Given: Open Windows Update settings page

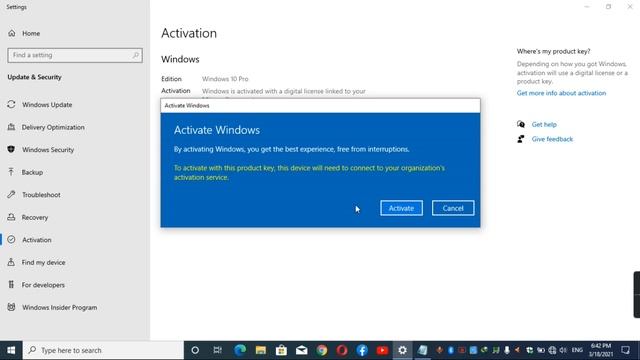Looking at the screenshot, I should pos(47,105).
